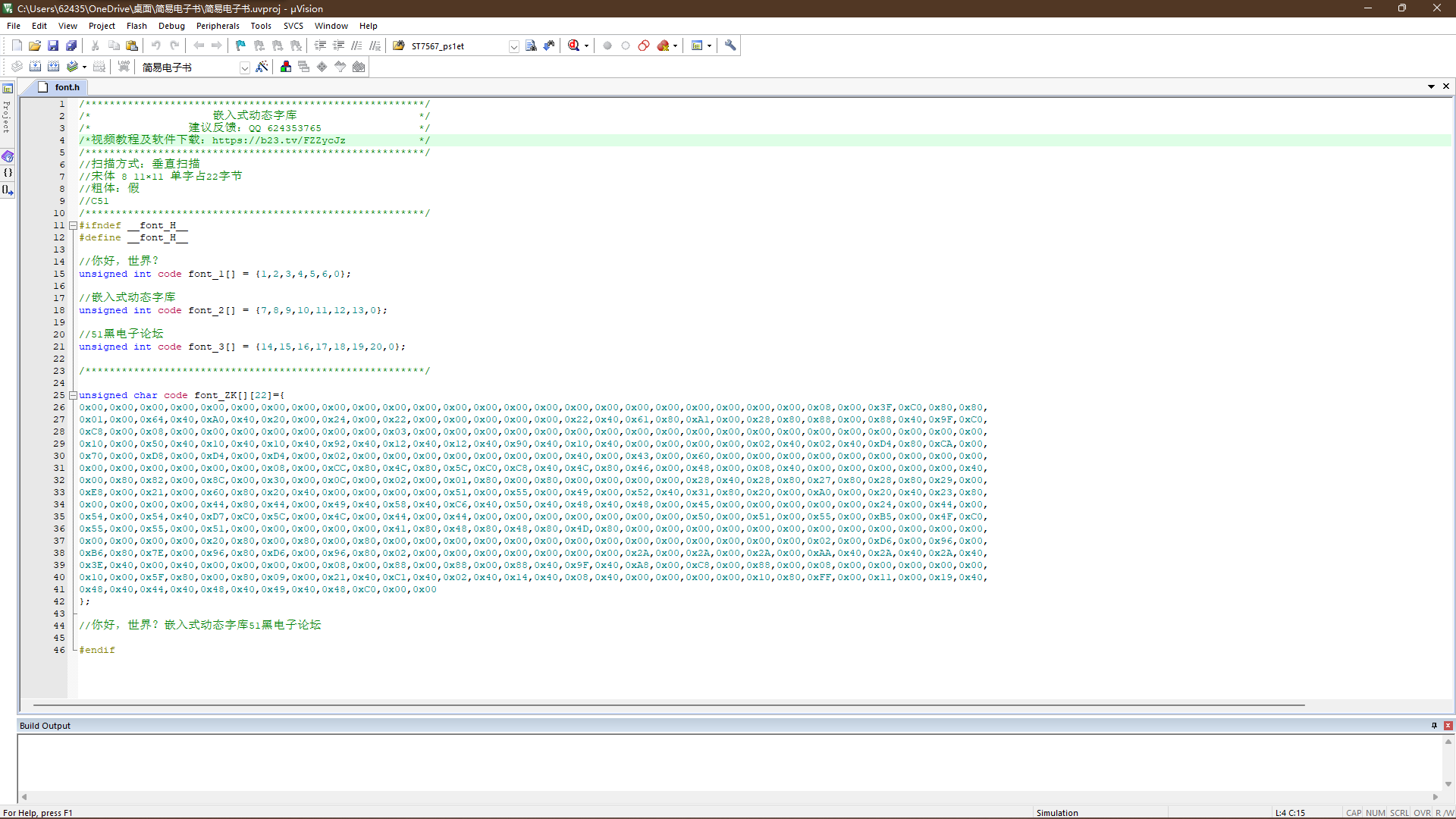The image size is (1456, 819).
Task: Click the New file icon
Action: (17, 46)
